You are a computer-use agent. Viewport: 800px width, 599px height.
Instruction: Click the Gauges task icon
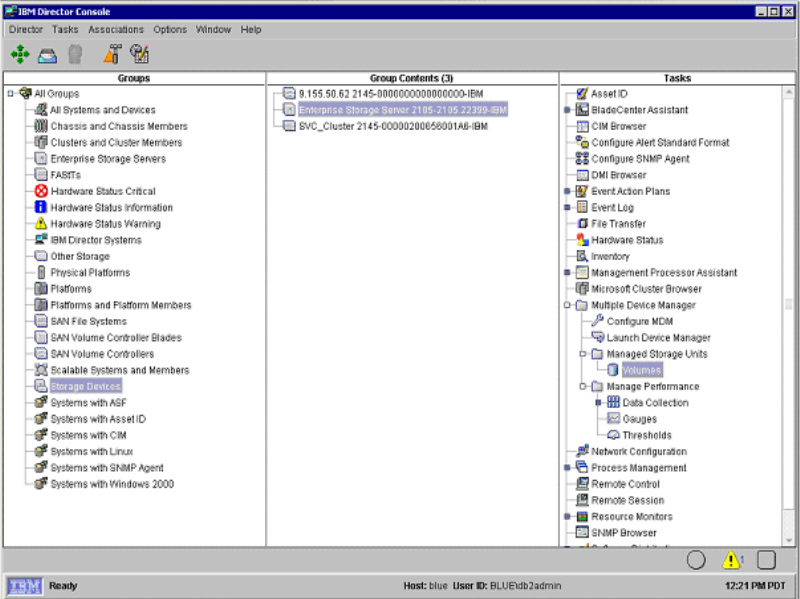tap(613, 419)
